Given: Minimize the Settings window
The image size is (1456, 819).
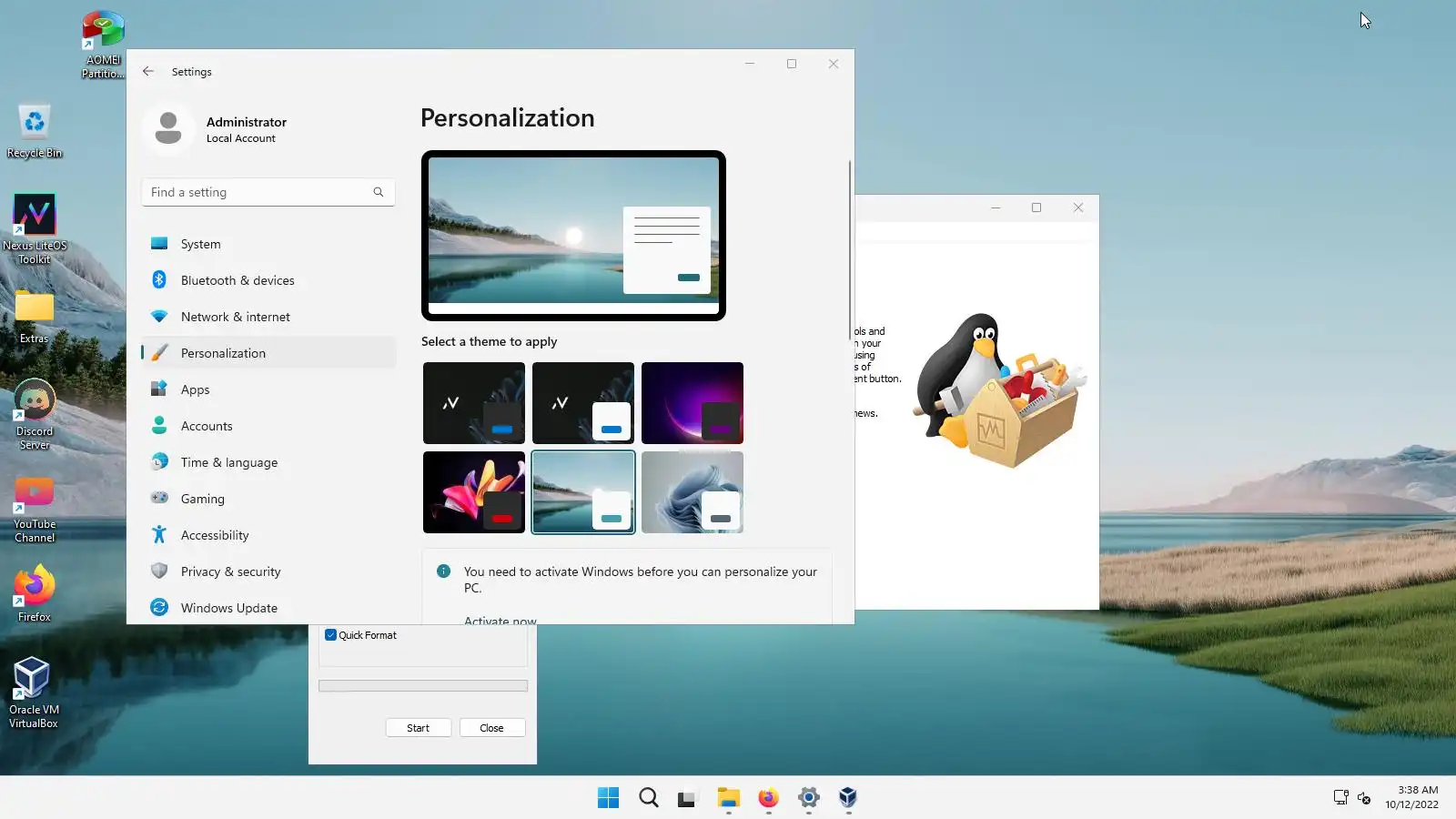Looking at the screenshot, I should click(x=750, y=64).
